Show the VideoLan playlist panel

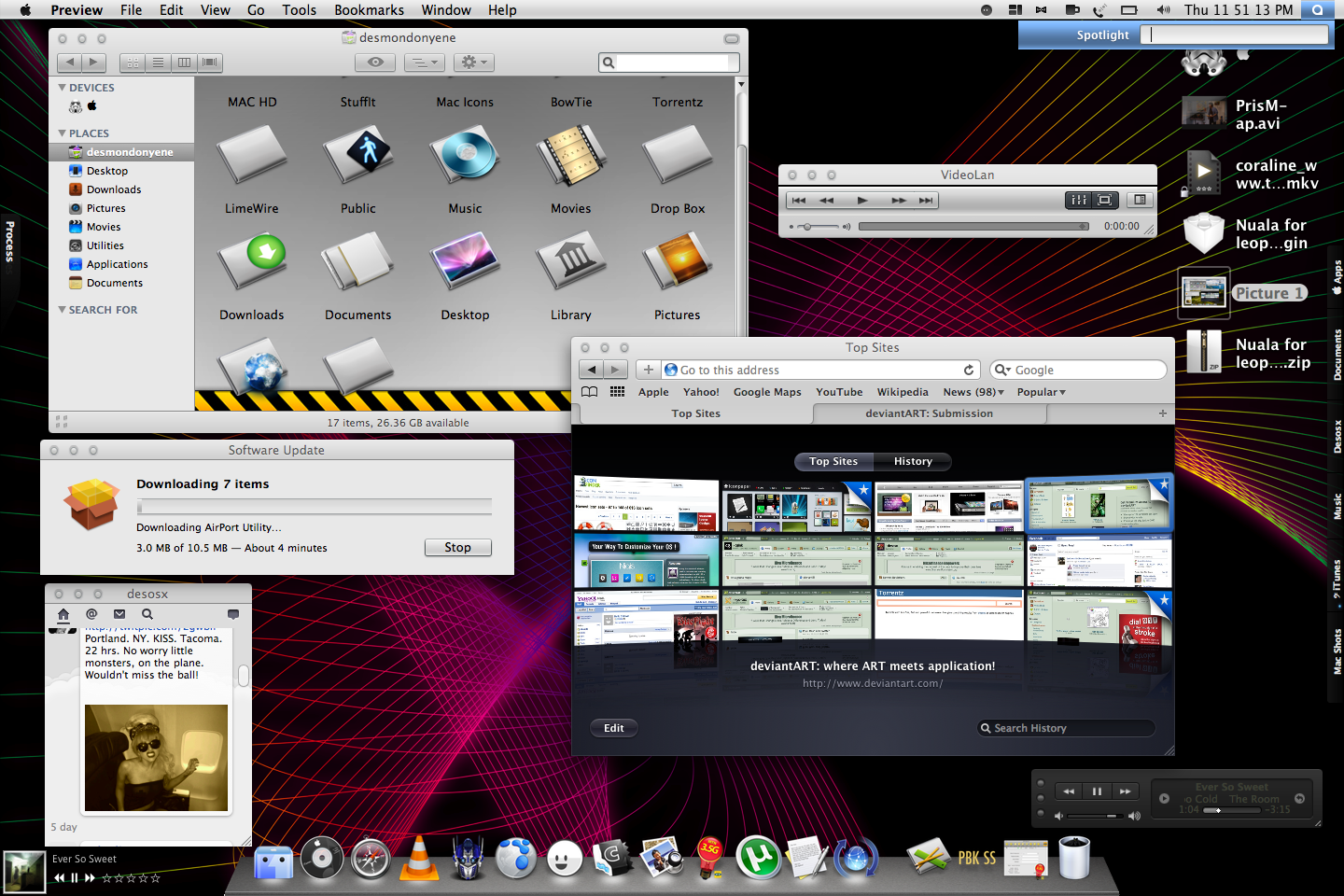[1140, 200]
